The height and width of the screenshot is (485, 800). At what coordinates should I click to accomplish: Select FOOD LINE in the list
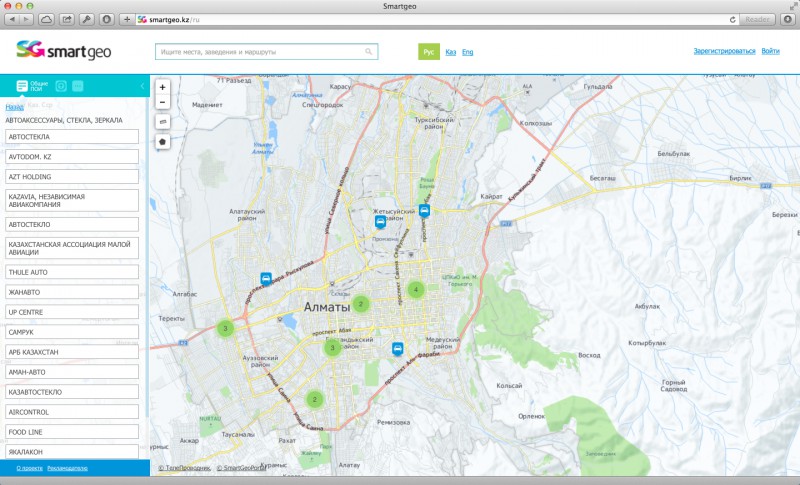(x=72, y=432)
